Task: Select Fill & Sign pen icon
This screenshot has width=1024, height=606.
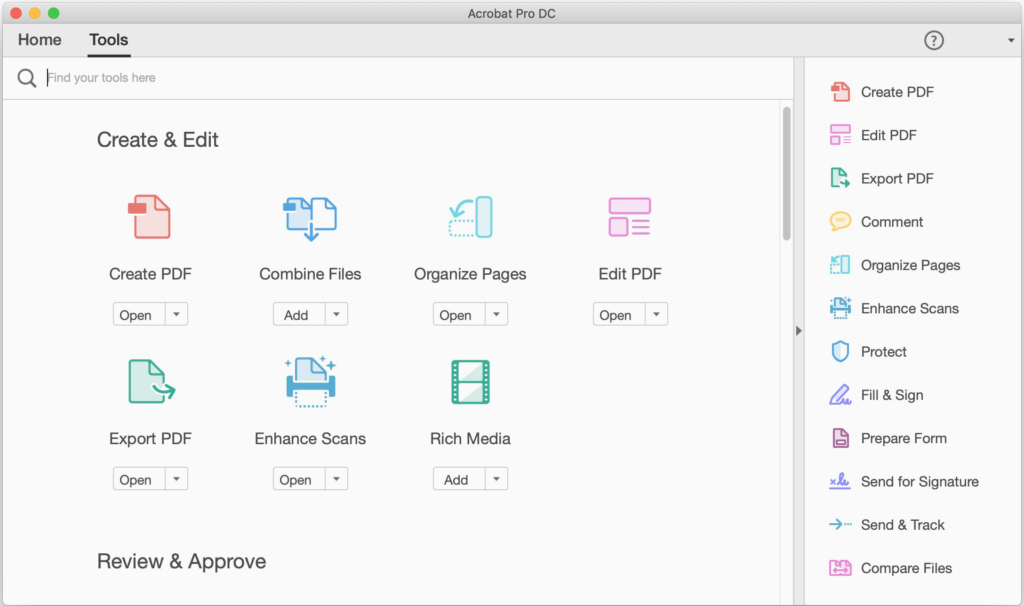Action: (840, 395)
